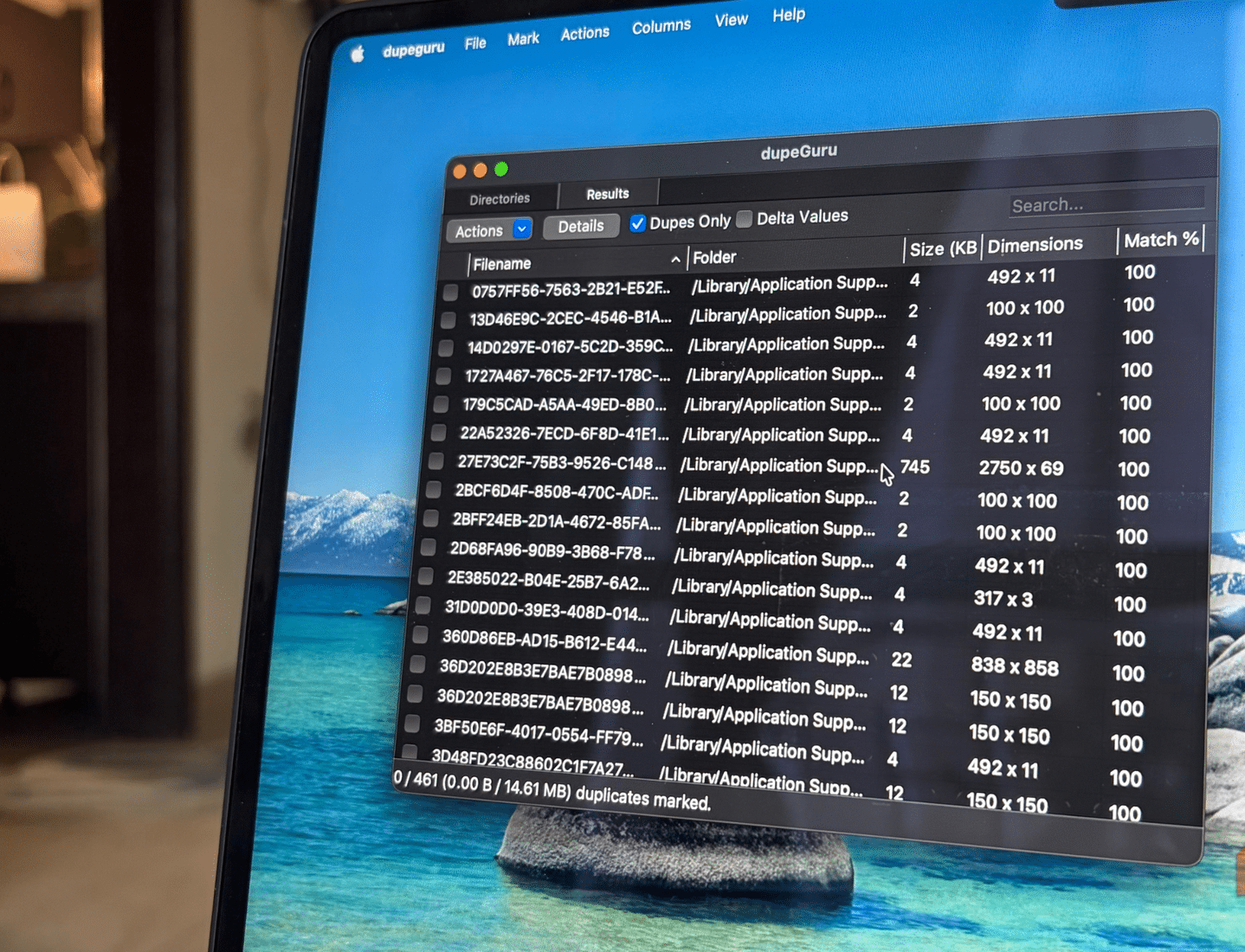The width and height of the screenshot is (1245, 952).
Task: Sort by the Dimensions column header
Action: 1035,245
